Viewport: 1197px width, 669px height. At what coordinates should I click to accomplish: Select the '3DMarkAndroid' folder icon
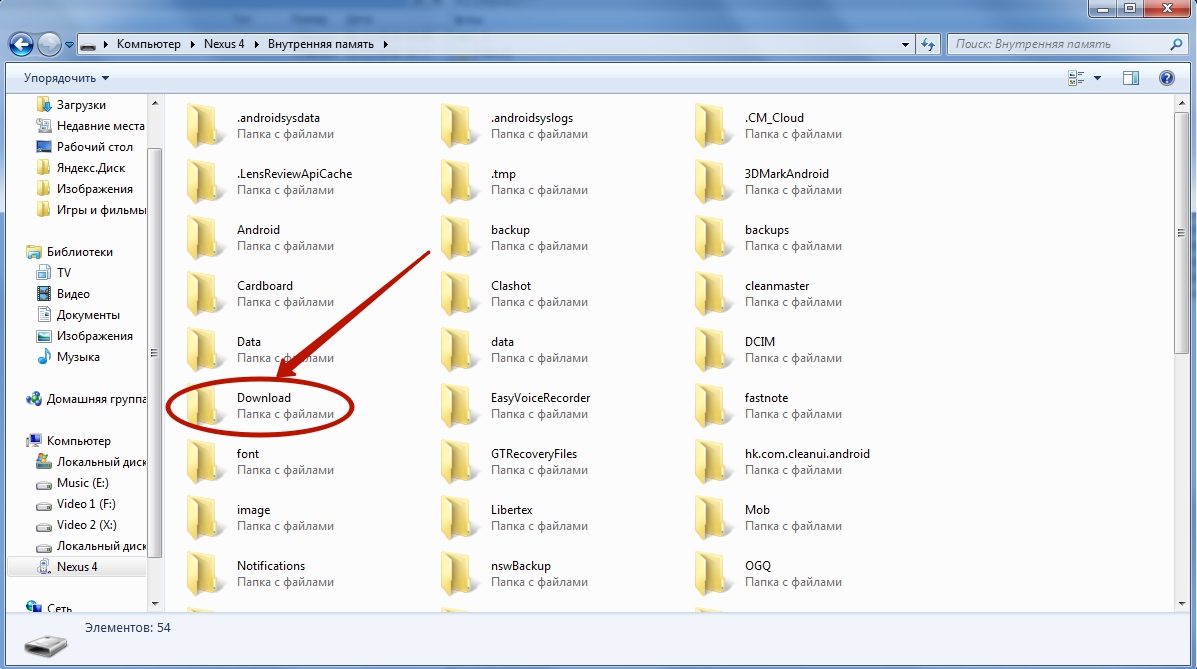tap(712, 182)
